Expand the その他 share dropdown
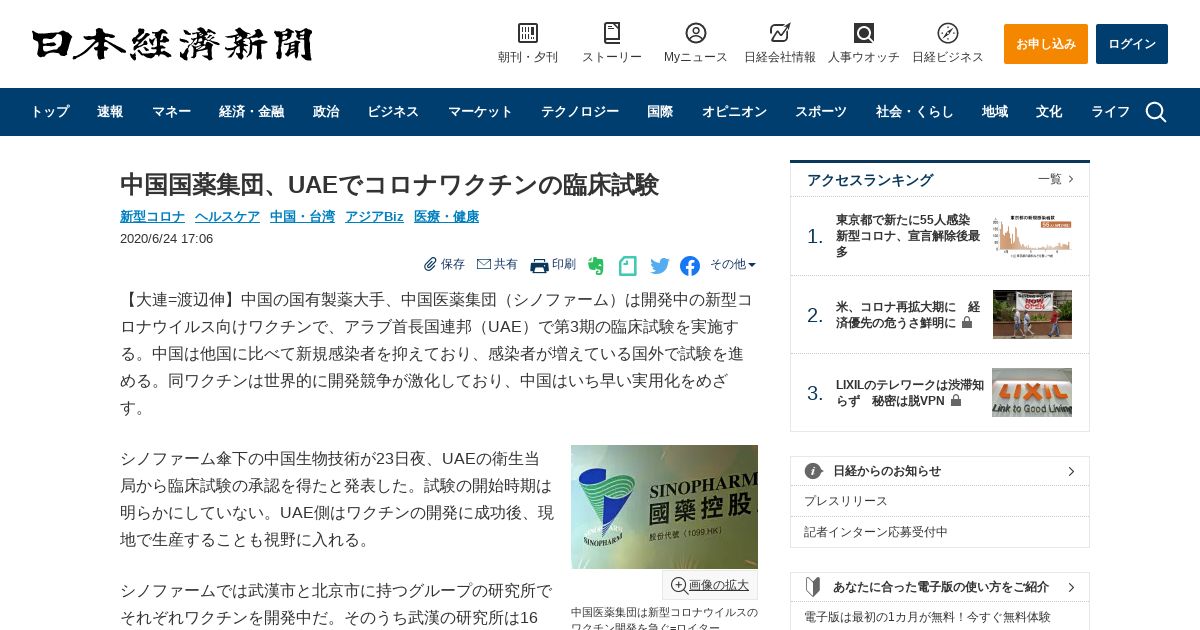The width and height of the screenshot is (1200, 630). pos(733,265)
